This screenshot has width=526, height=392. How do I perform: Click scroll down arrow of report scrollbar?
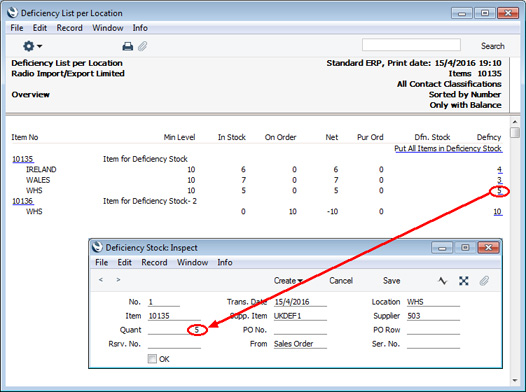515,380
